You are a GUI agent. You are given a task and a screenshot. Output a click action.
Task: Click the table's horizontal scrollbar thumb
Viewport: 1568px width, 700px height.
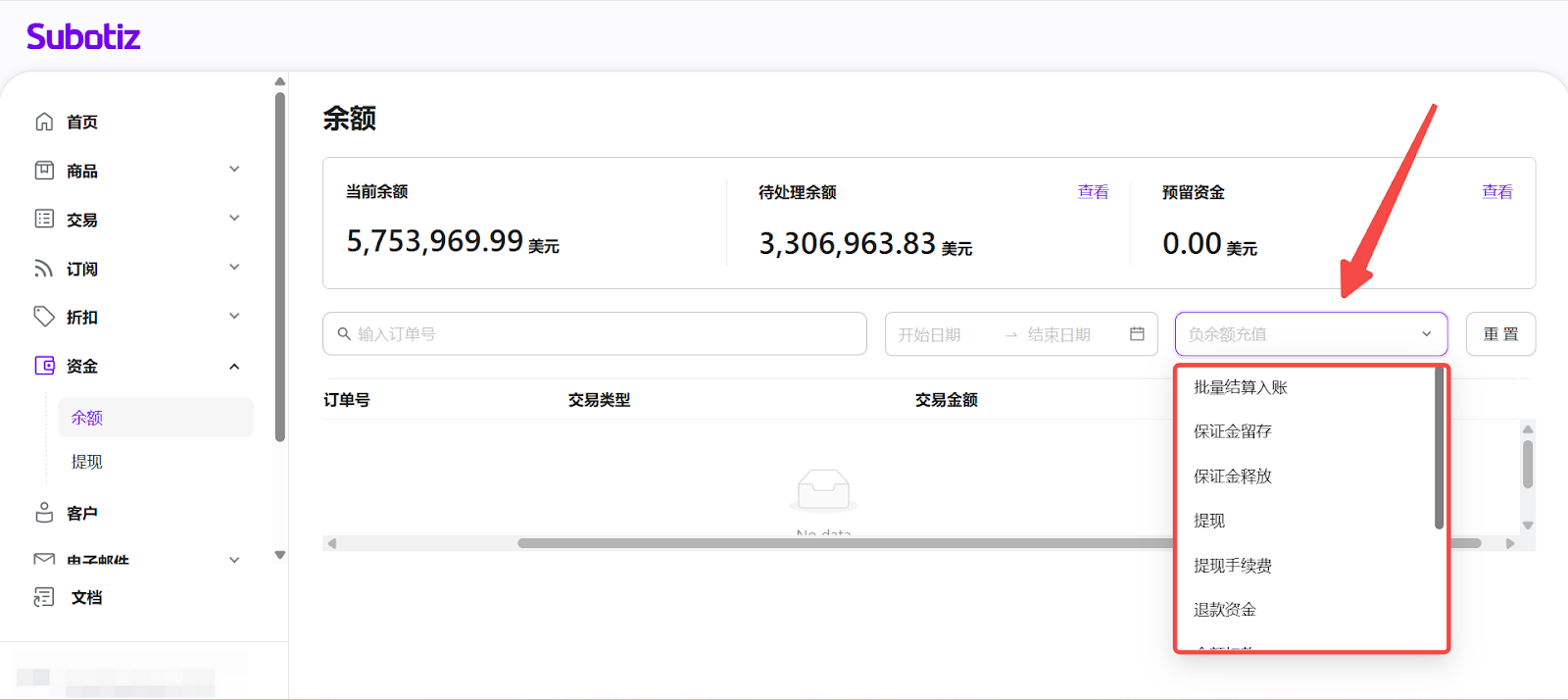843,543
